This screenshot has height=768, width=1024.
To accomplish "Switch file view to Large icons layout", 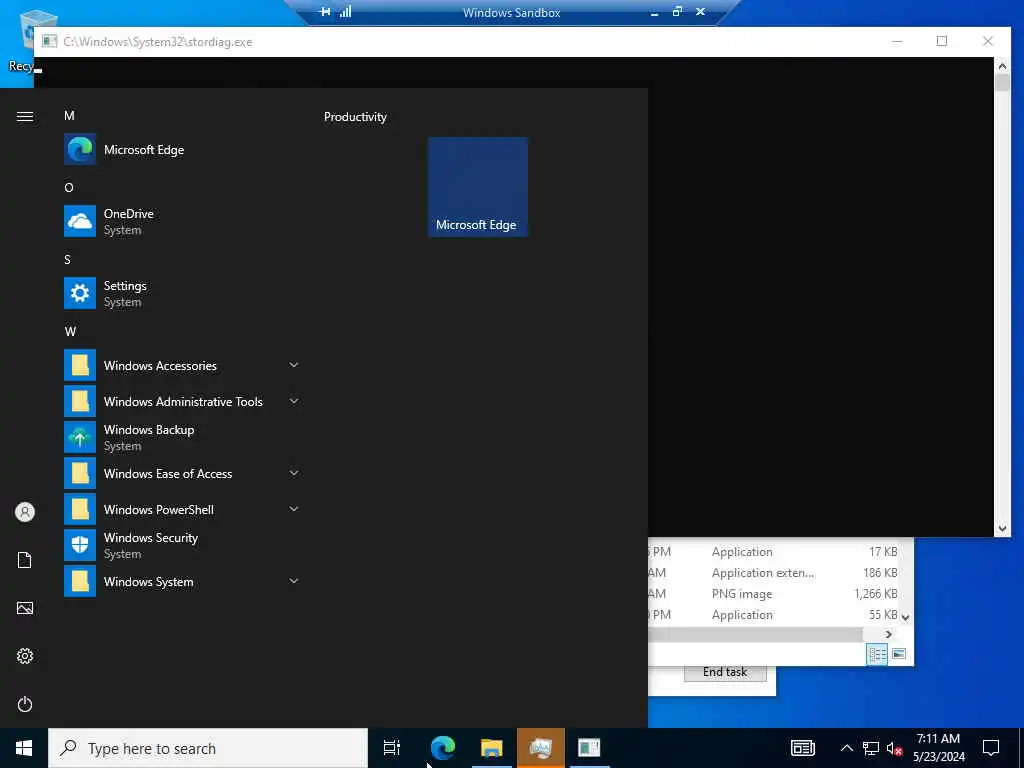I will 899,654.
